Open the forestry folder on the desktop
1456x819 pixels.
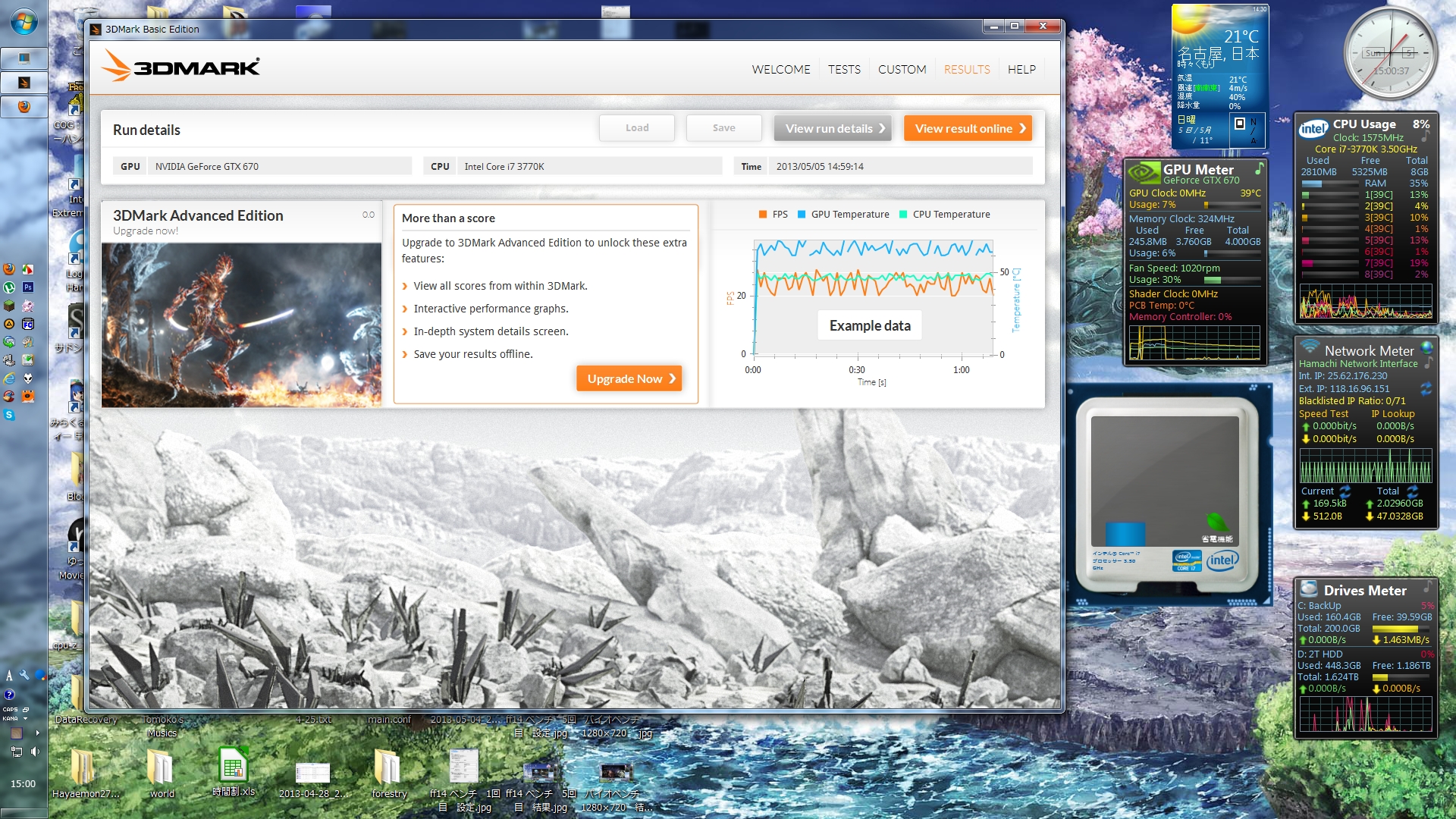(389, 773)
